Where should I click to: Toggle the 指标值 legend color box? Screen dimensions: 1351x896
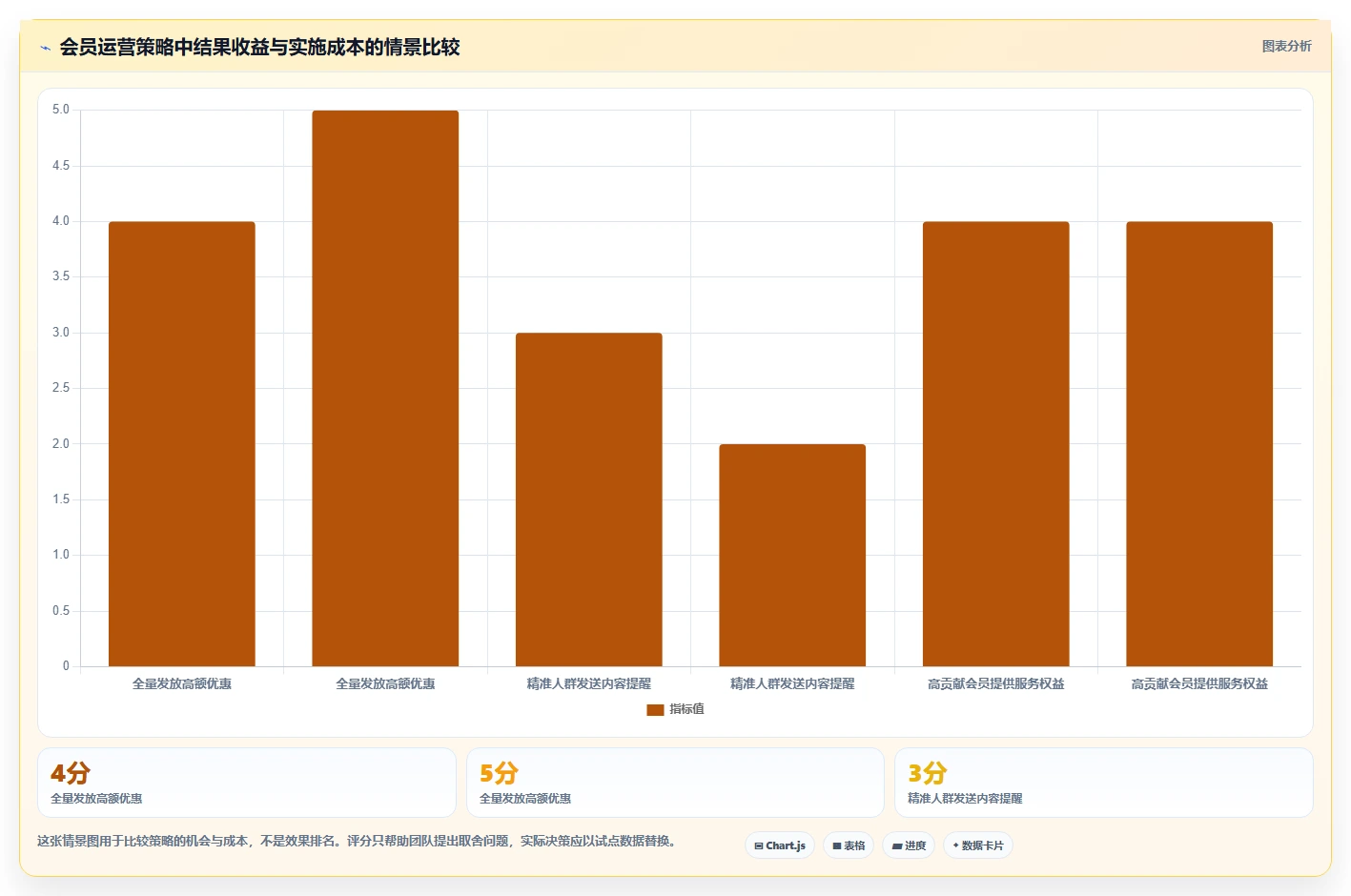(655, 709)
